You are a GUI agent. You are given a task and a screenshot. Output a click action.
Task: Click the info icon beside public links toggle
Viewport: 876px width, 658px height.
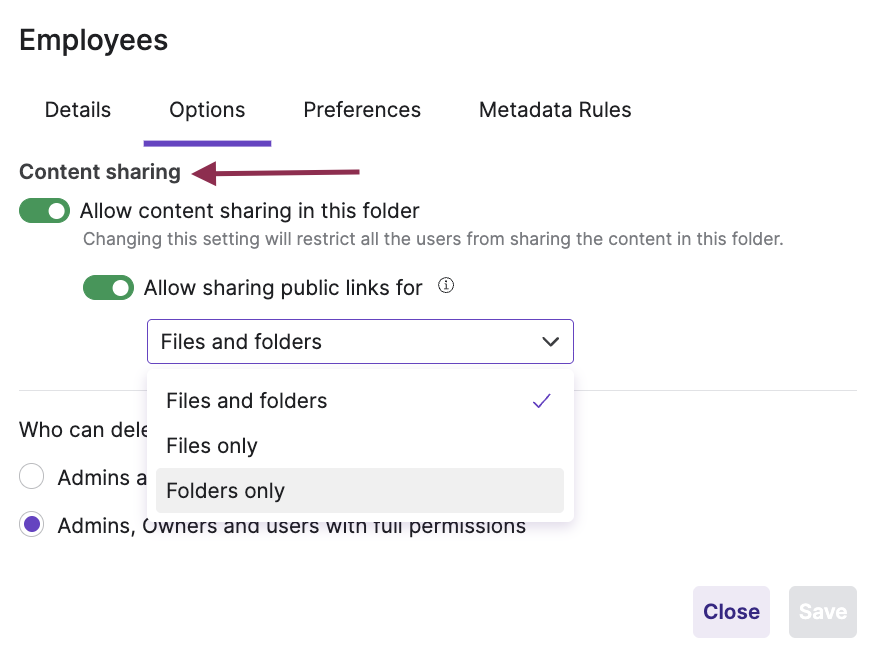[445, 286]
